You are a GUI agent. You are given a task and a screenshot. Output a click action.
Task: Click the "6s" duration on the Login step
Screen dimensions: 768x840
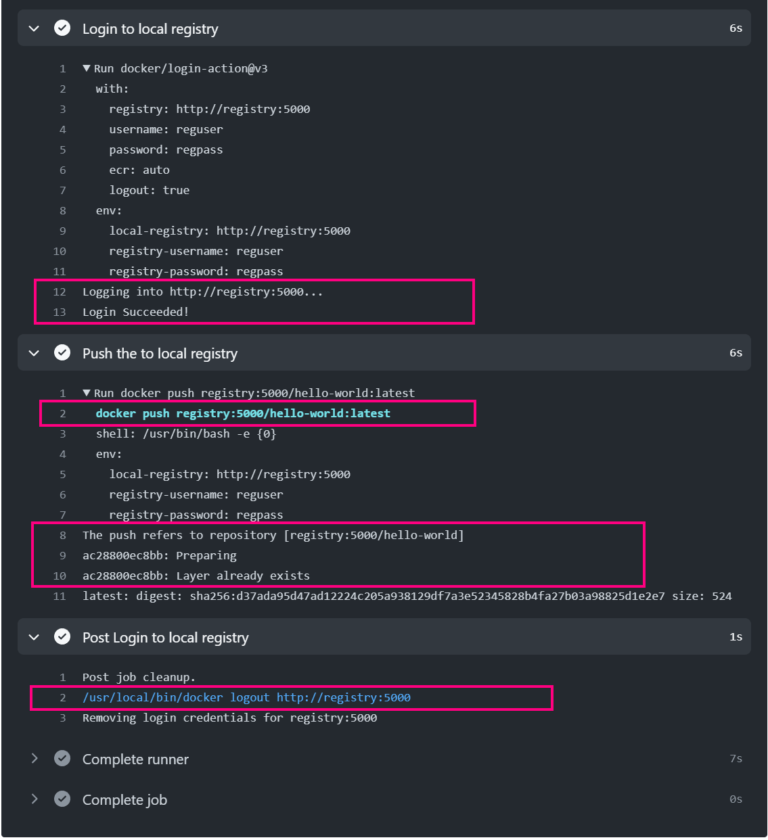tap(735, 28)
